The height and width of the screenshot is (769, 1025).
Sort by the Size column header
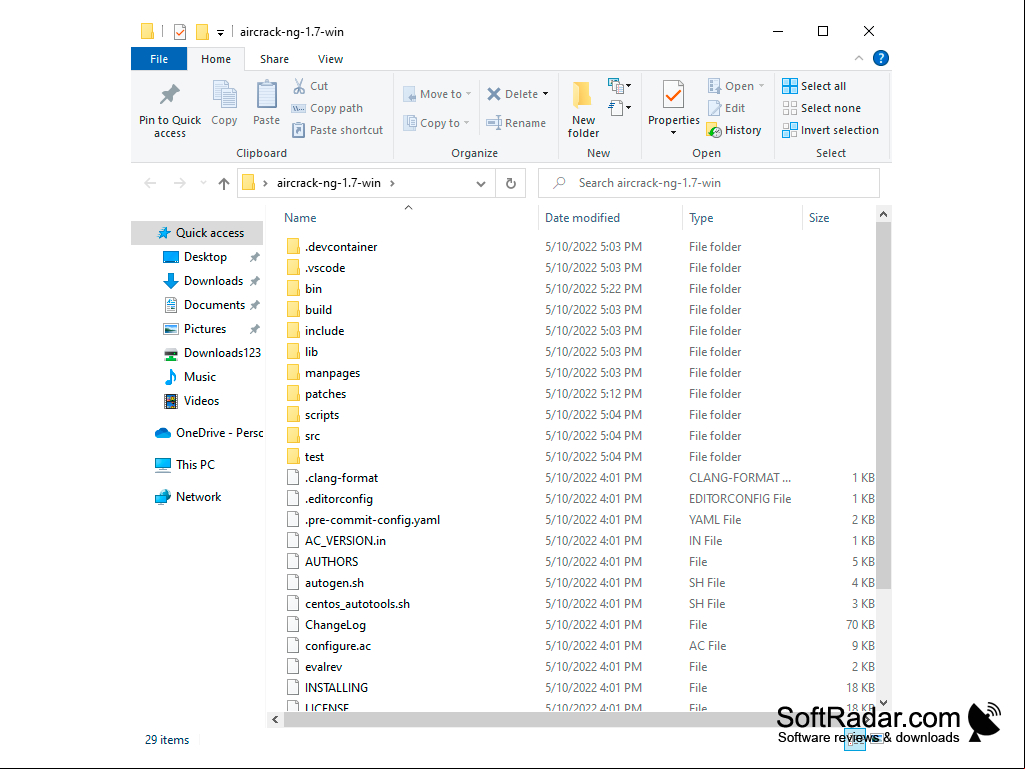coord(819,218)
